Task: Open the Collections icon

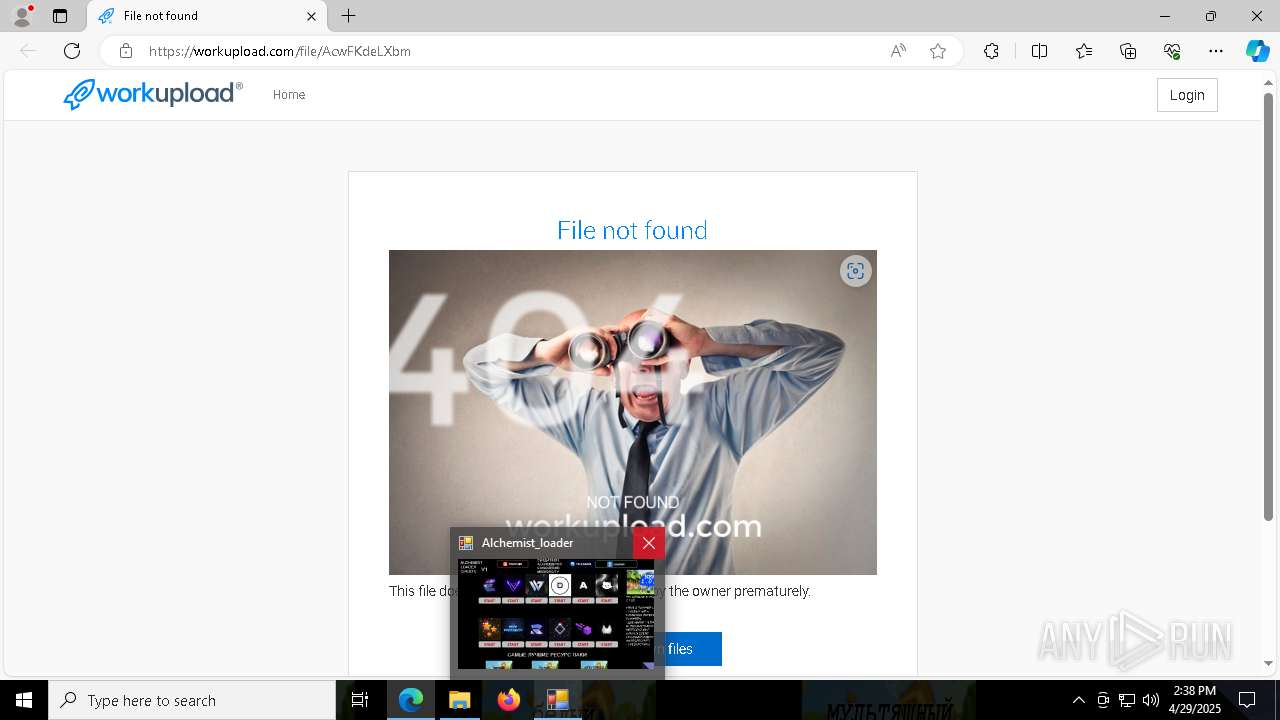Action: click(1128, 51)
